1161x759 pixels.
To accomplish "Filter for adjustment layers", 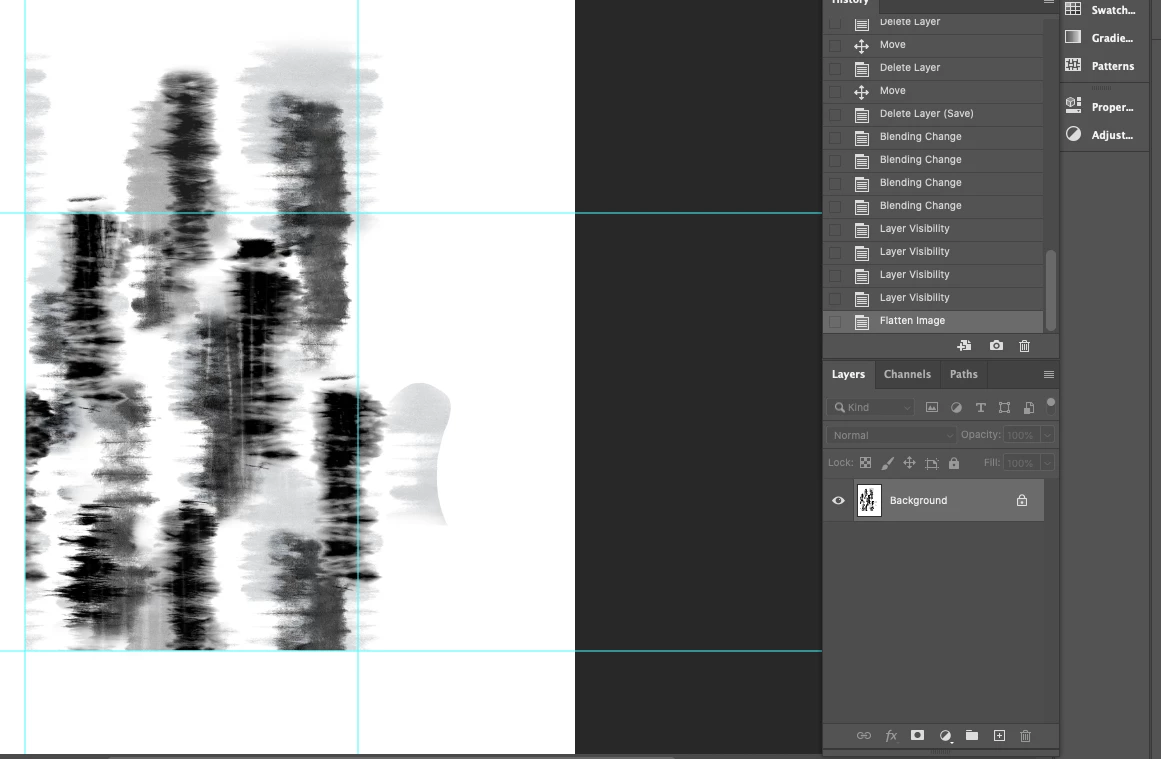I will click(957, 407).
